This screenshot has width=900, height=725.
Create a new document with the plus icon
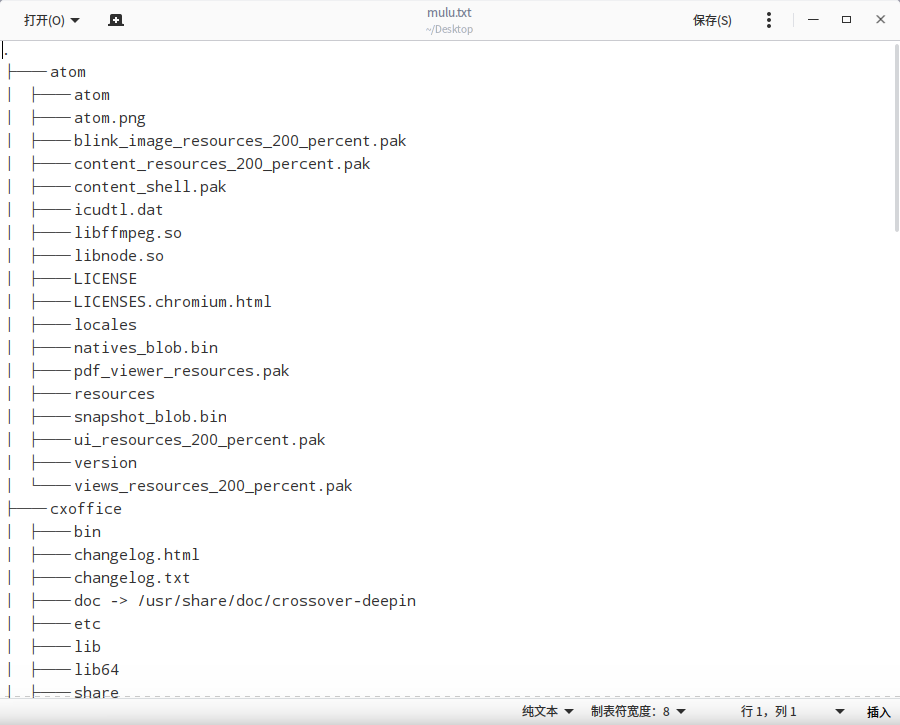point(116,21)
